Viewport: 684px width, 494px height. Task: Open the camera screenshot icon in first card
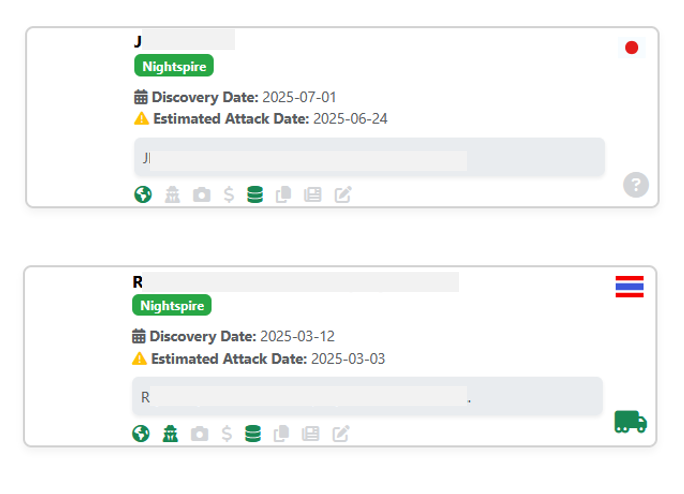click(202, 195)
